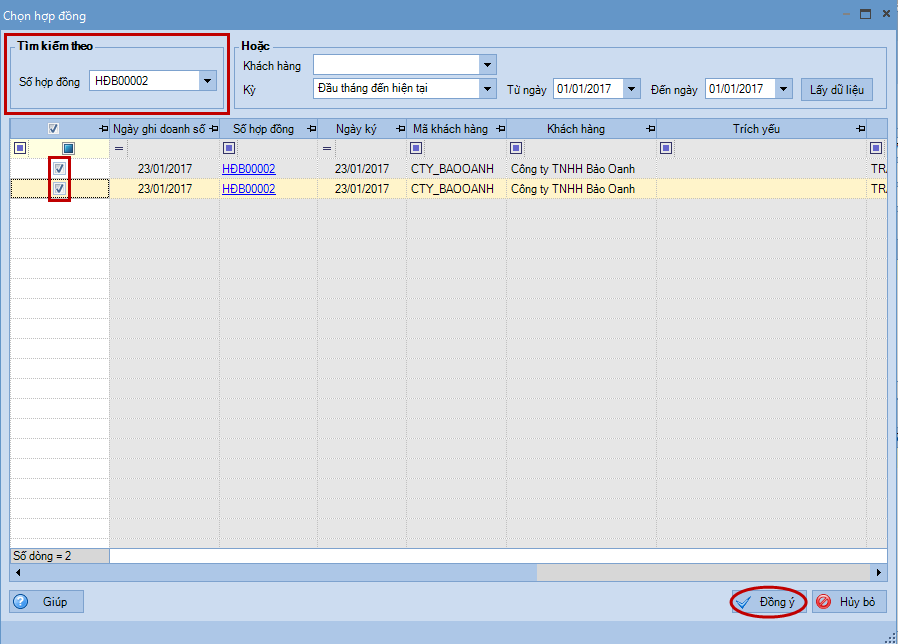
Task: Open filter operator for Số hợp đồng column
Action: point(229,148)
